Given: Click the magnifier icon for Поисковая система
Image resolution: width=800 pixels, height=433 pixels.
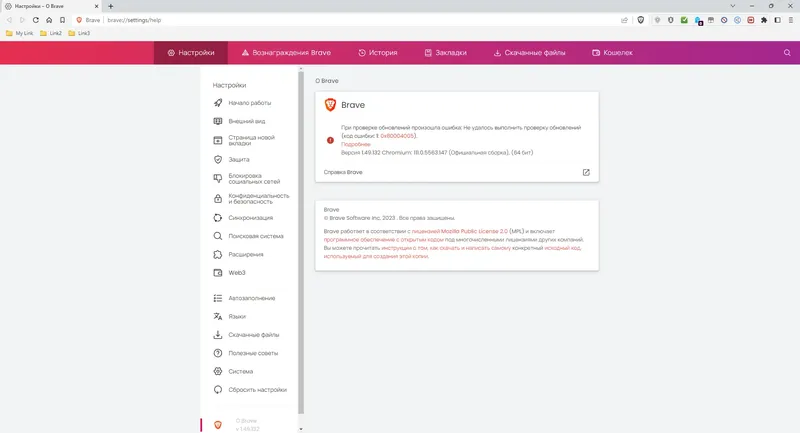Looking at the screenshot, I should [218, 236].
